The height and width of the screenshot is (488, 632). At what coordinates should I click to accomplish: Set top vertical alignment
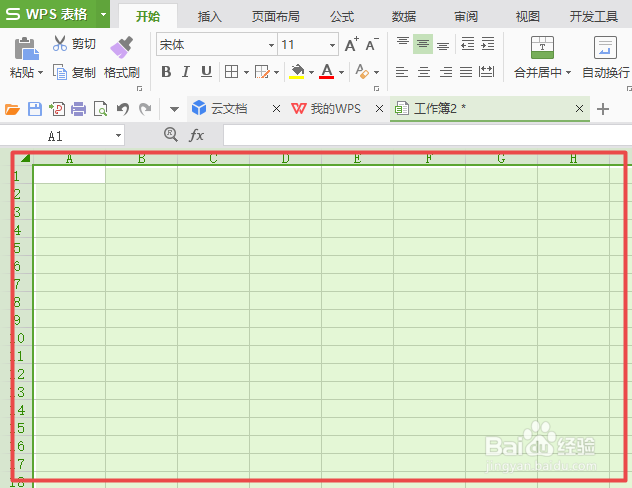pos(402,44)
